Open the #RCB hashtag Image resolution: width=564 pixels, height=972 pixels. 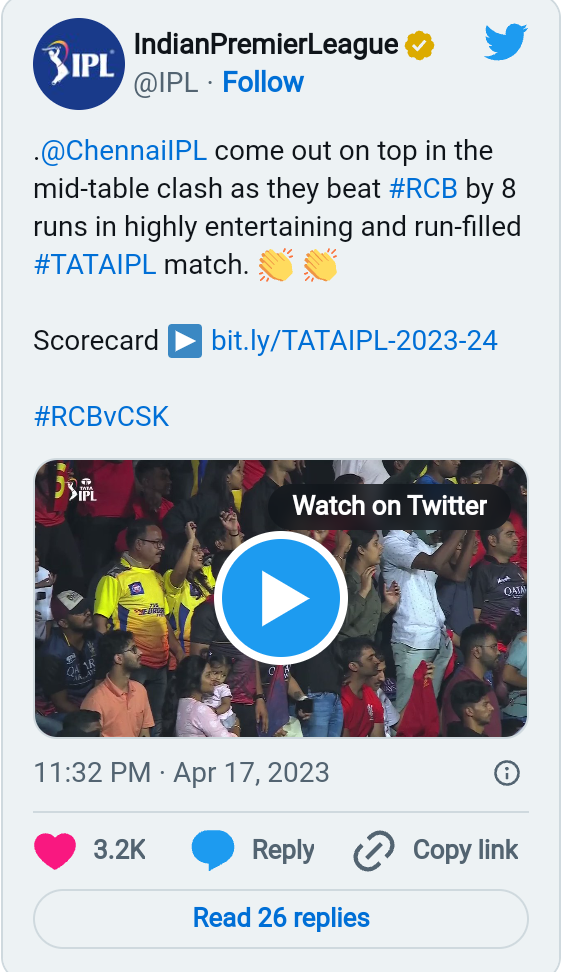tap(423, 188)
